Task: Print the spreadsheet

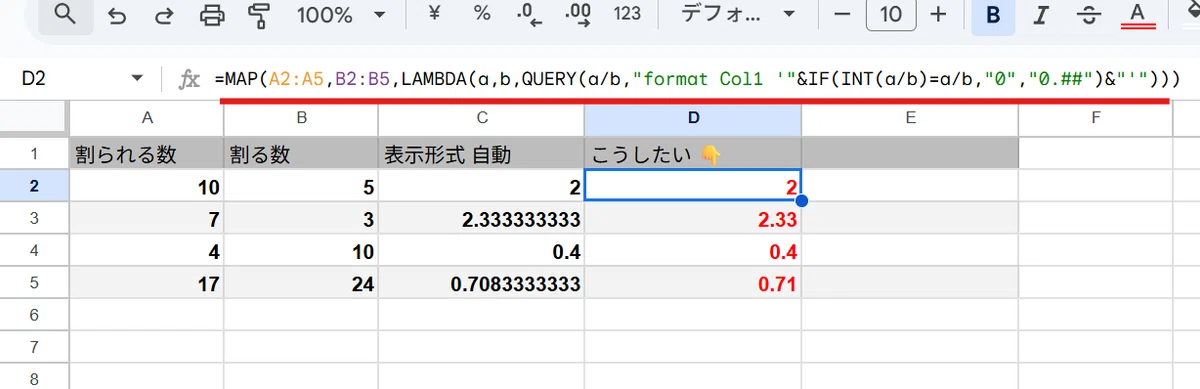Action: click(x=212, y=15)
